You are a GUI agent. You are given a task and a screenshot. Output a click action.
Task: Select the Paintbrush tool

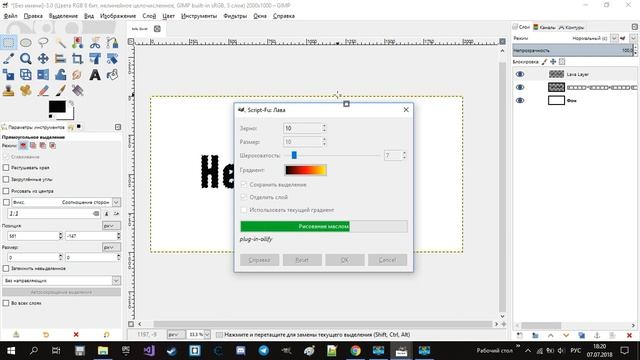point(60,91)
